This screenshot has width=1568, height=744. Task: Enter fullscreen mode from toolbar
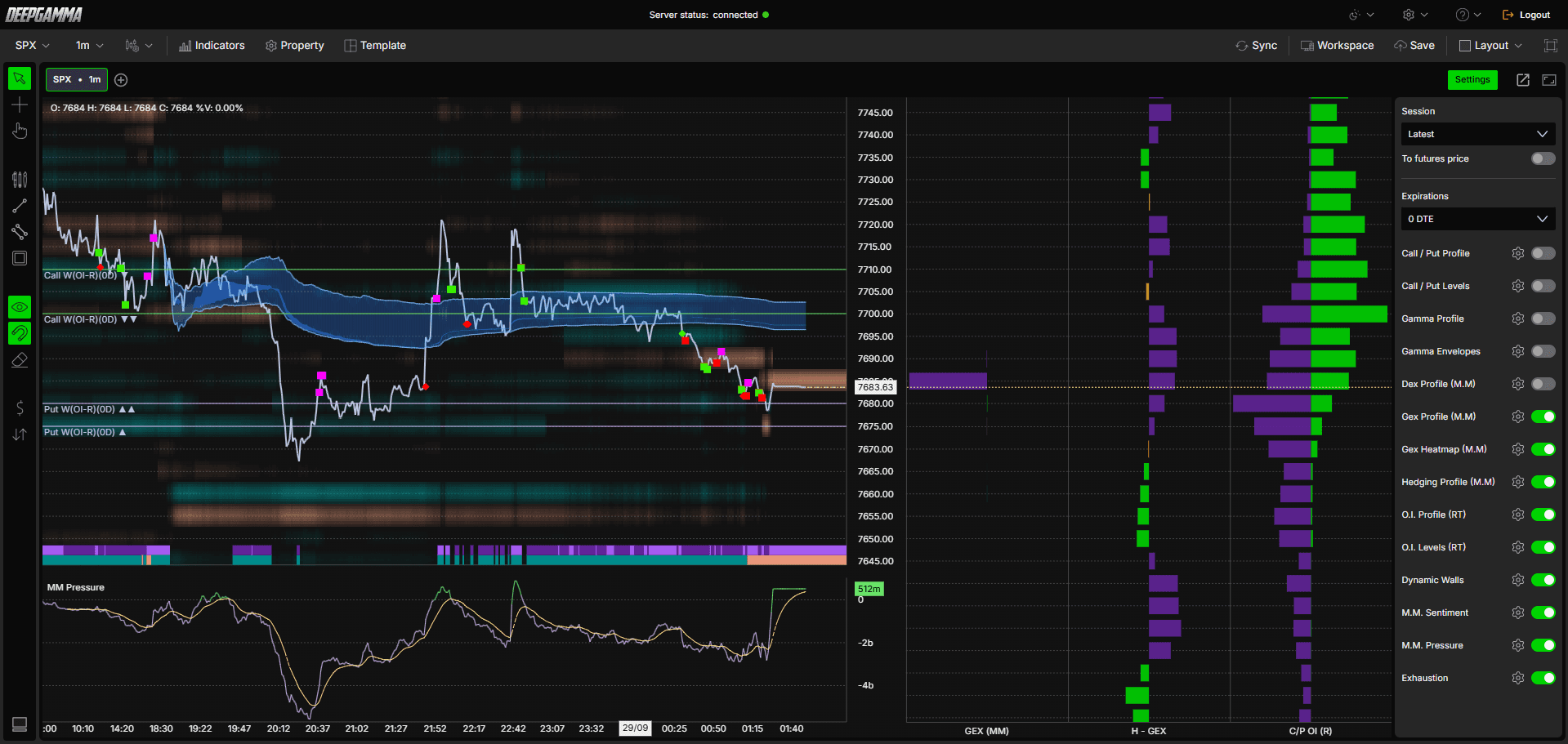tap(1550, 46)
